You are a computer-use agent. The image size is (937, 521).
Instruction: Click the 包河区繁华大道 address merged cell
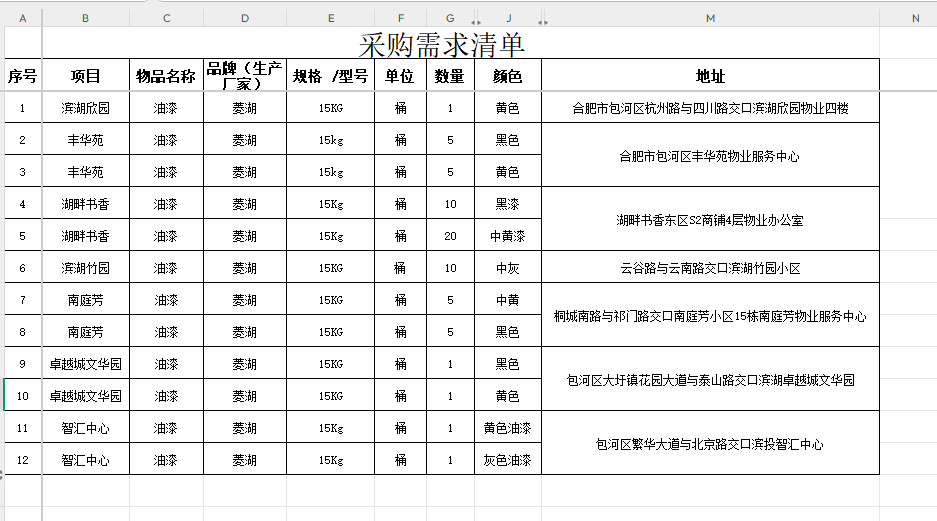point(710,444)
